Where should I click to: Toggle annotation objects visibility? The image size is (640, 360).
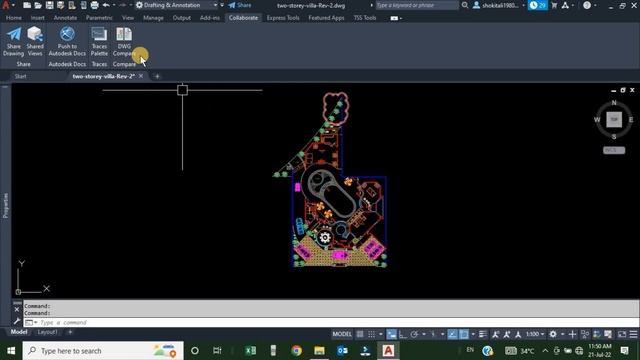pos(496,334)
